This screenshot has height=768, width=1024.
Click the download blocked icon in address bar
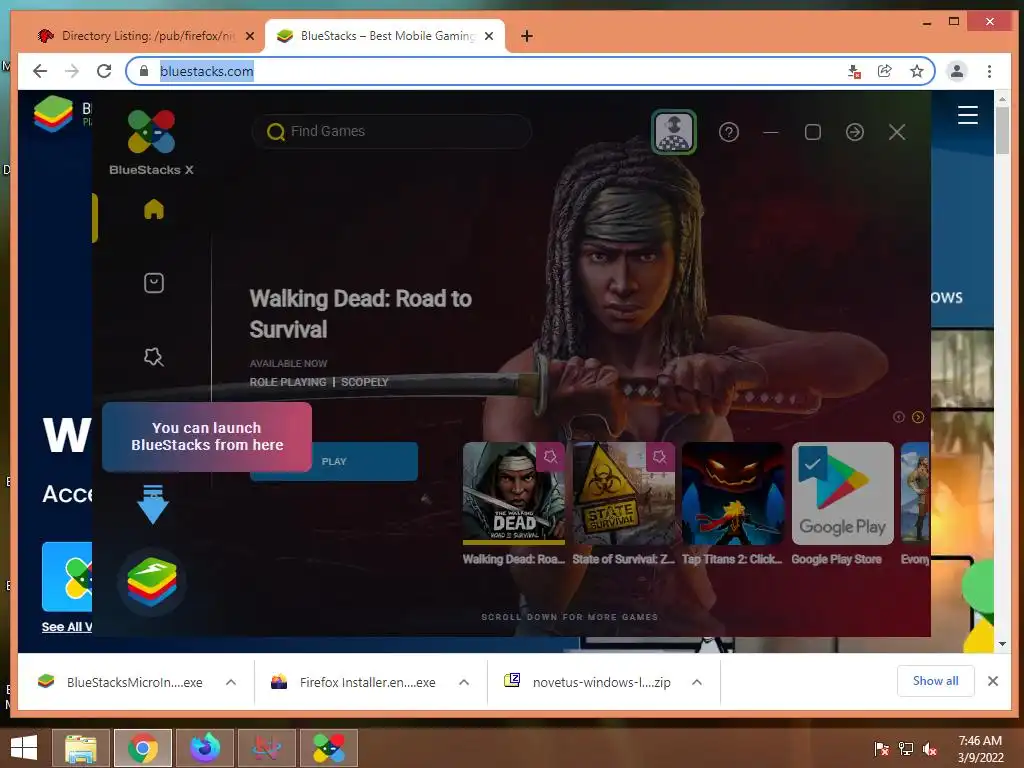click(x=854, y=71)
